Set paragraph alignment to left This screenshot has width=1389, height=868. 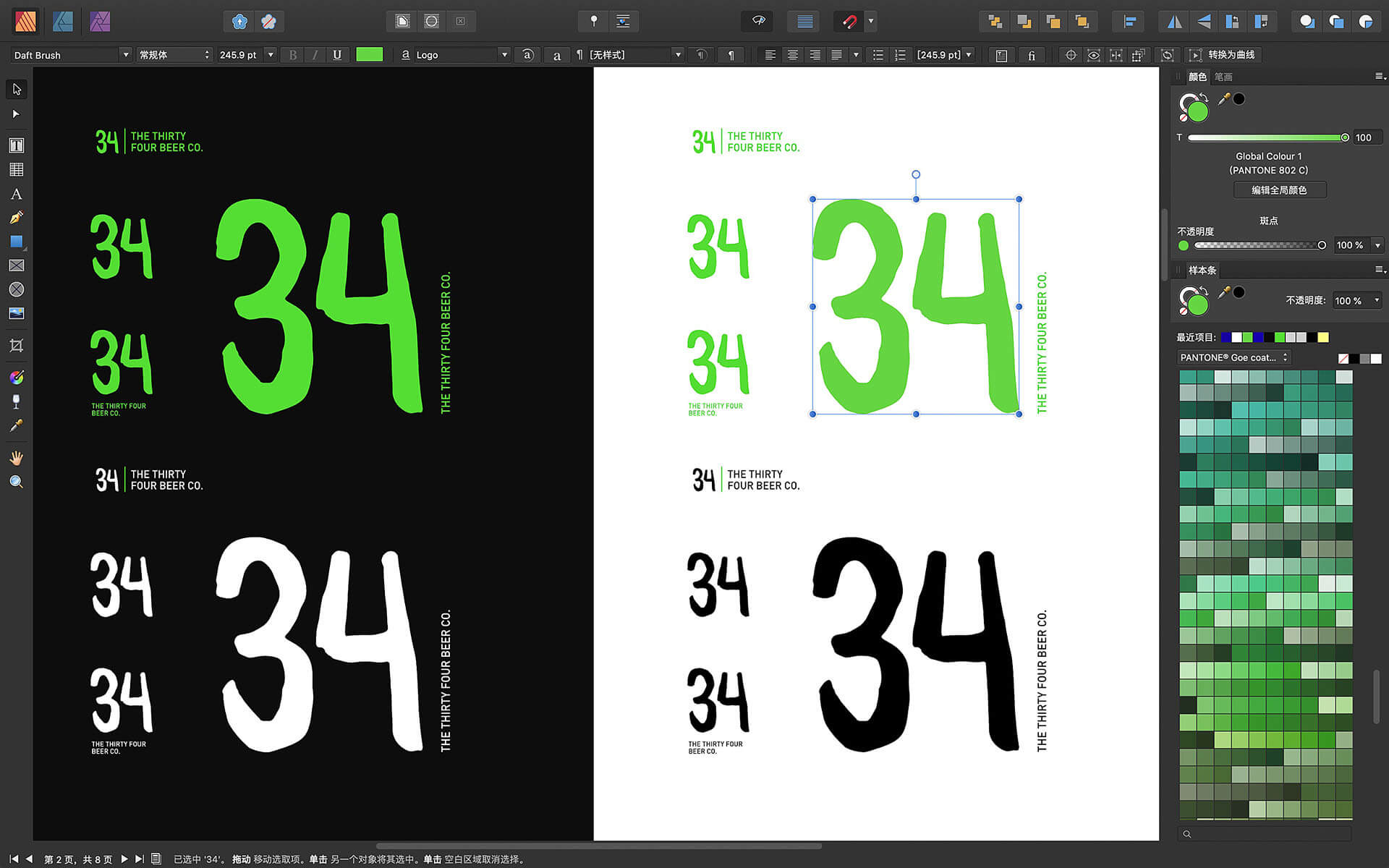[x=770, y=55]
